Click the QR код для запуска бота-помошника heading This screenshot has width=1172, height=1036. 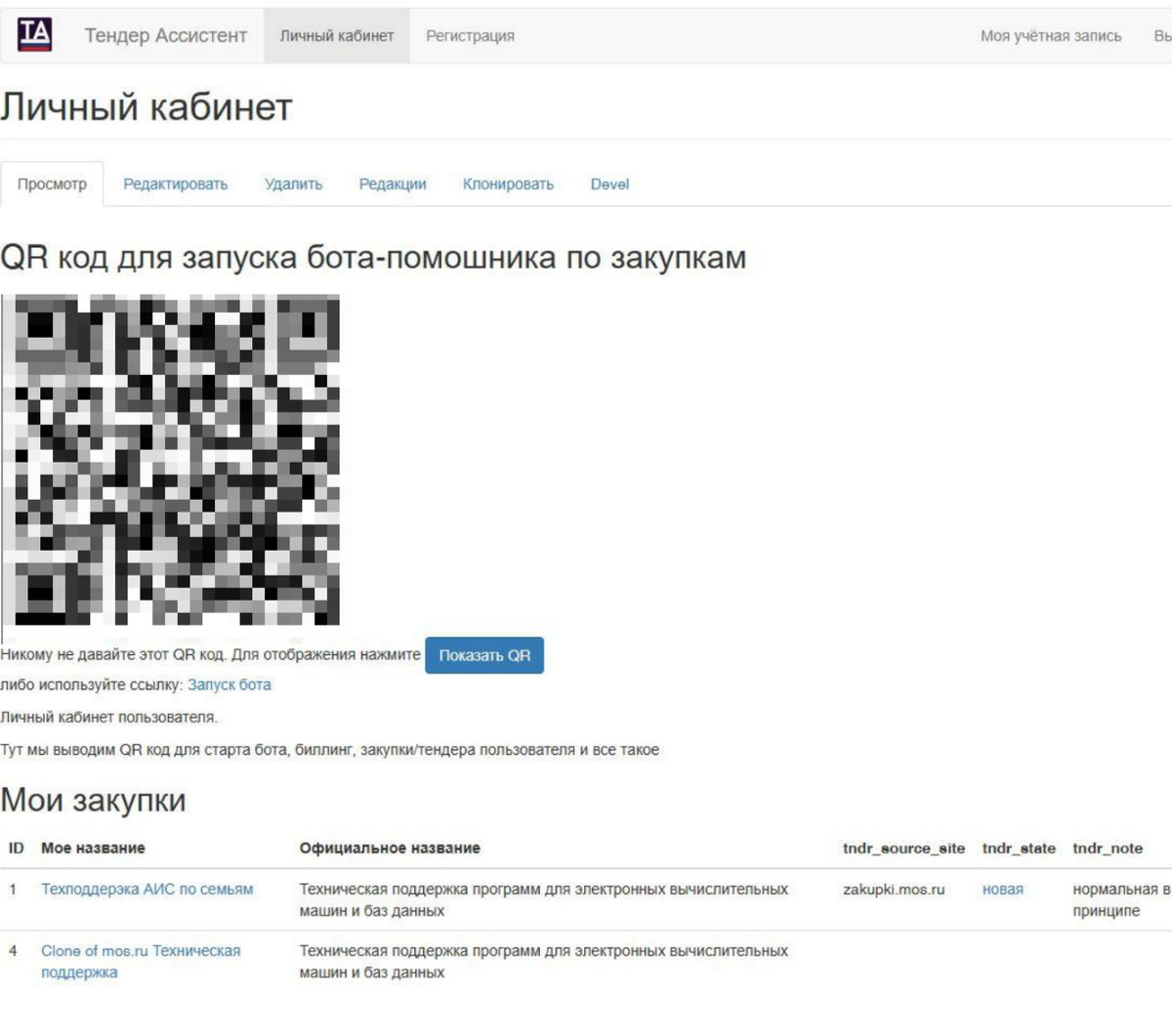(x=373, y=258)
